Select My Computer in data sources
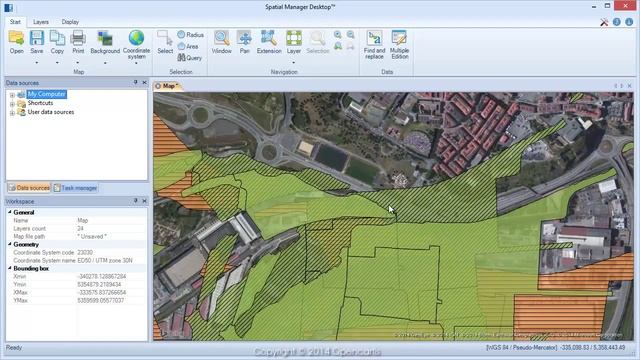This screenshot has width=640, height=360. tap(47, 94)
